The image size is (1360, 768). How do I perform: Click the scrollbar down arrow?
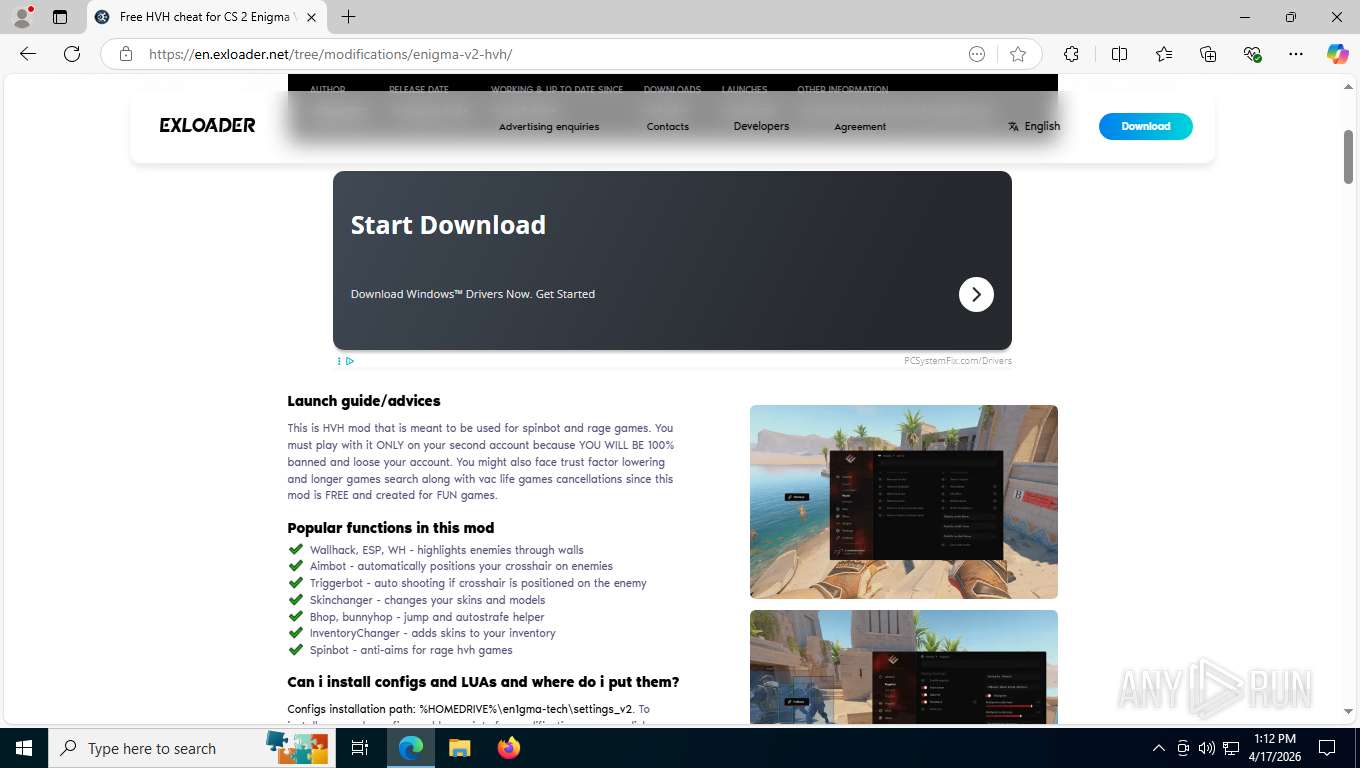point(1349,712)
